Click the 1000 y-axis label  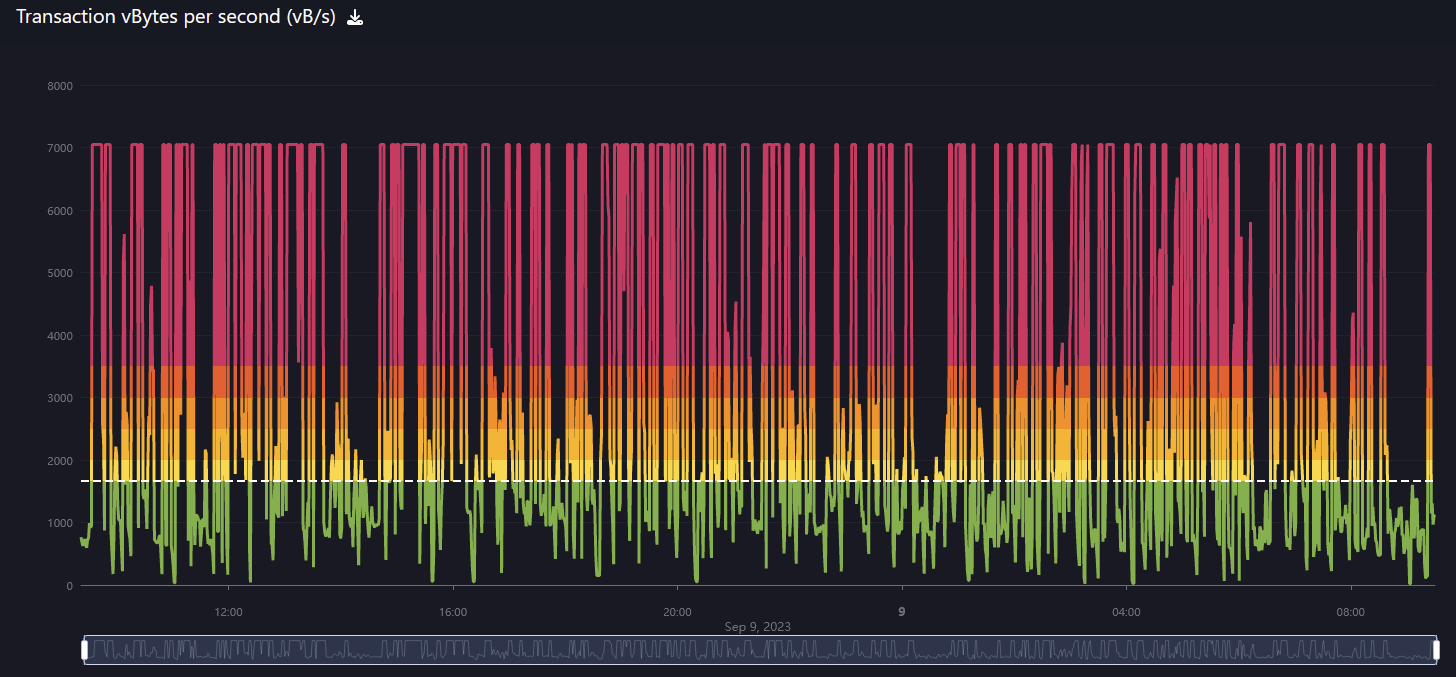coord(60,523)
